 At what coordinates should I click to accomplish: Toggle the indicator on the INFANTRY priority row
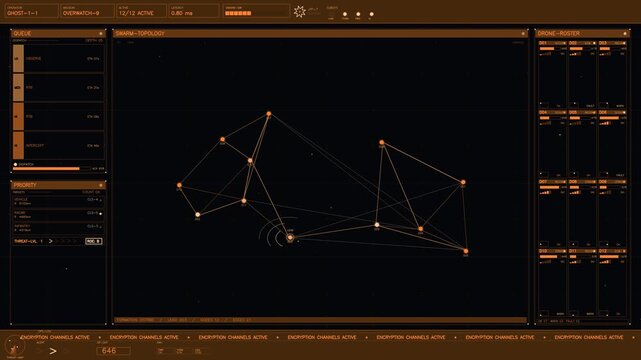tap(101, 227)
